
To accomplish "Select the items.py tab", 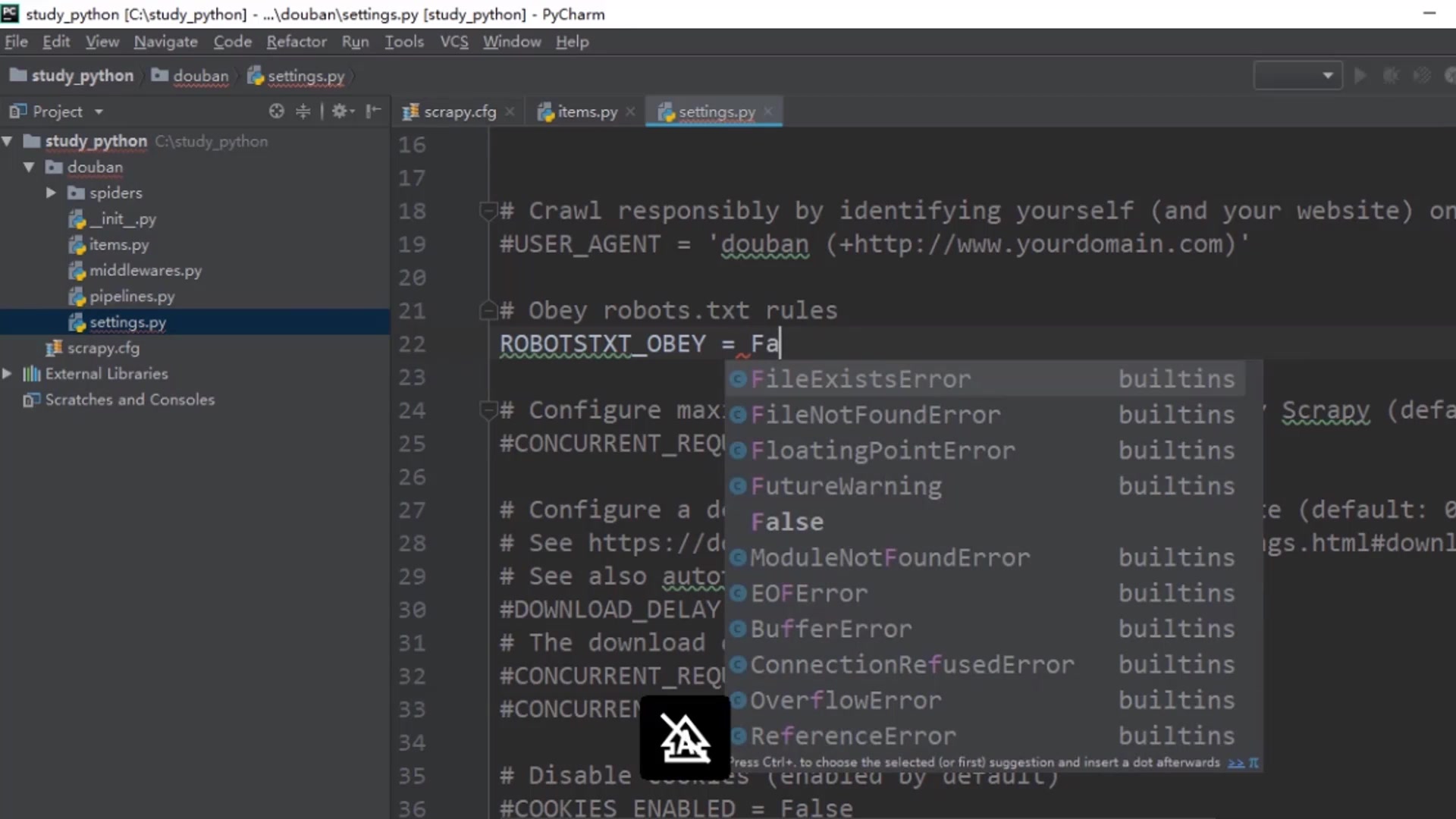I will click(585, 111).
